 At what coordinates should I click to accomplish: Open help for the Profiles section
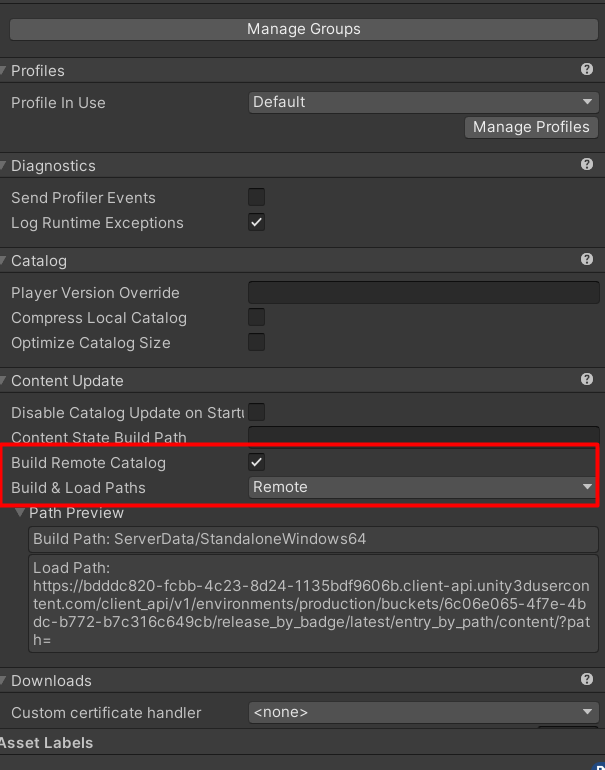(587, 70)
